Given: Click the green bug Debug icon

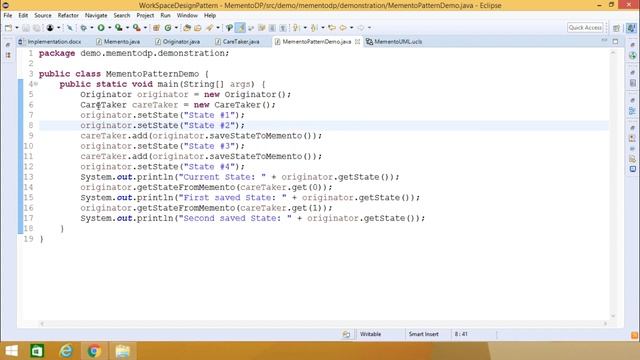Looking at the screenshot, I should pyautogui.click(x=83, y=28).
